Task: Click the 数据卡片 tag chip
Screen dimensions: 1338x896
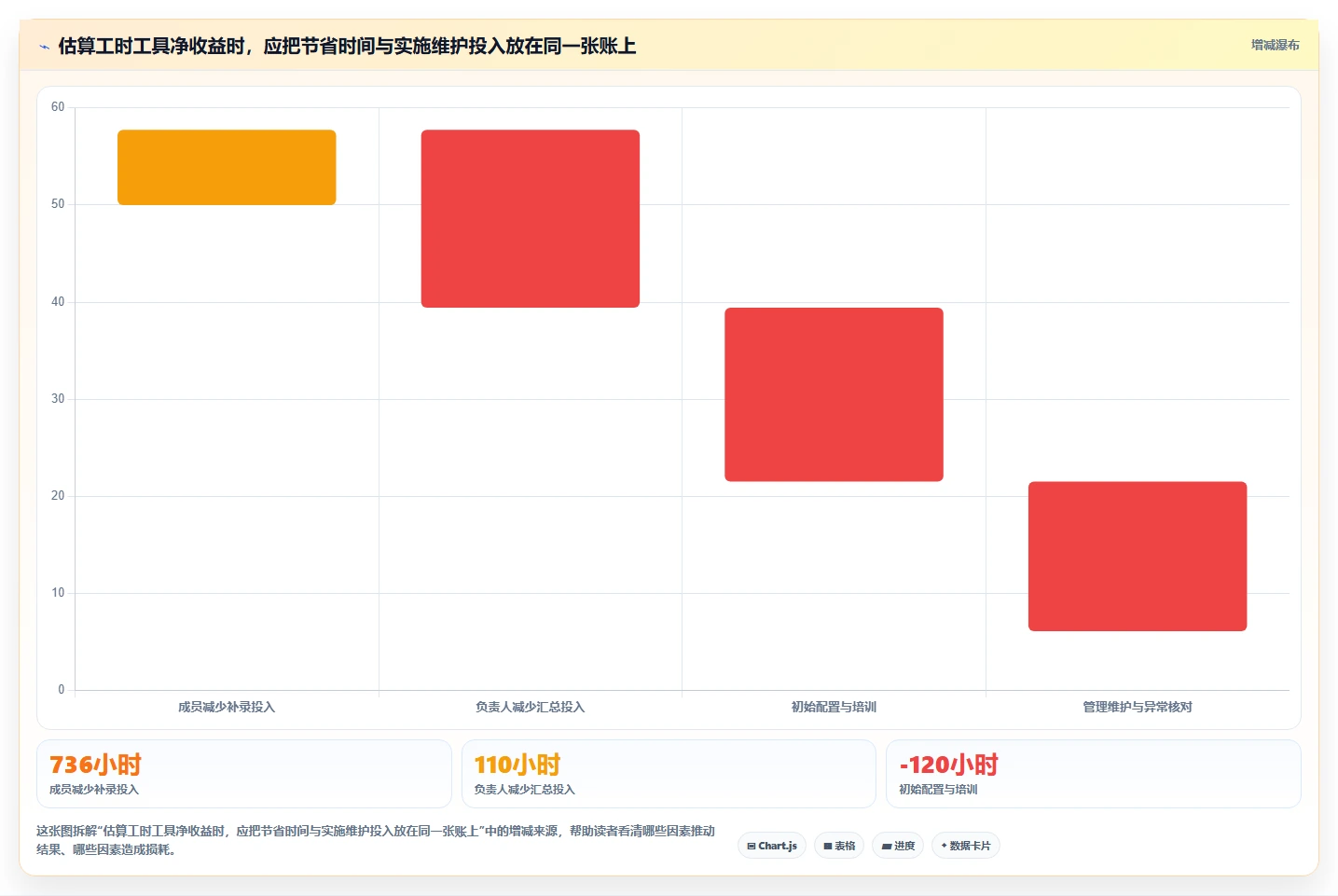Action: (x=966, y=846)
